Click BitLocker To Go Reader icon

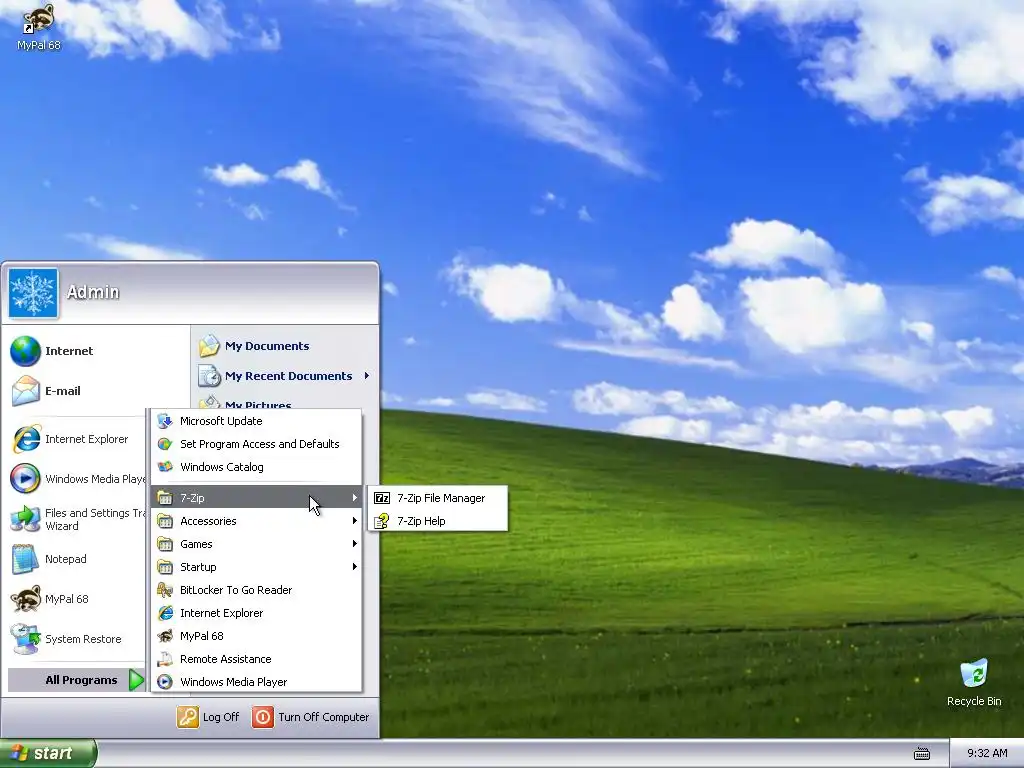click(165, 590)
